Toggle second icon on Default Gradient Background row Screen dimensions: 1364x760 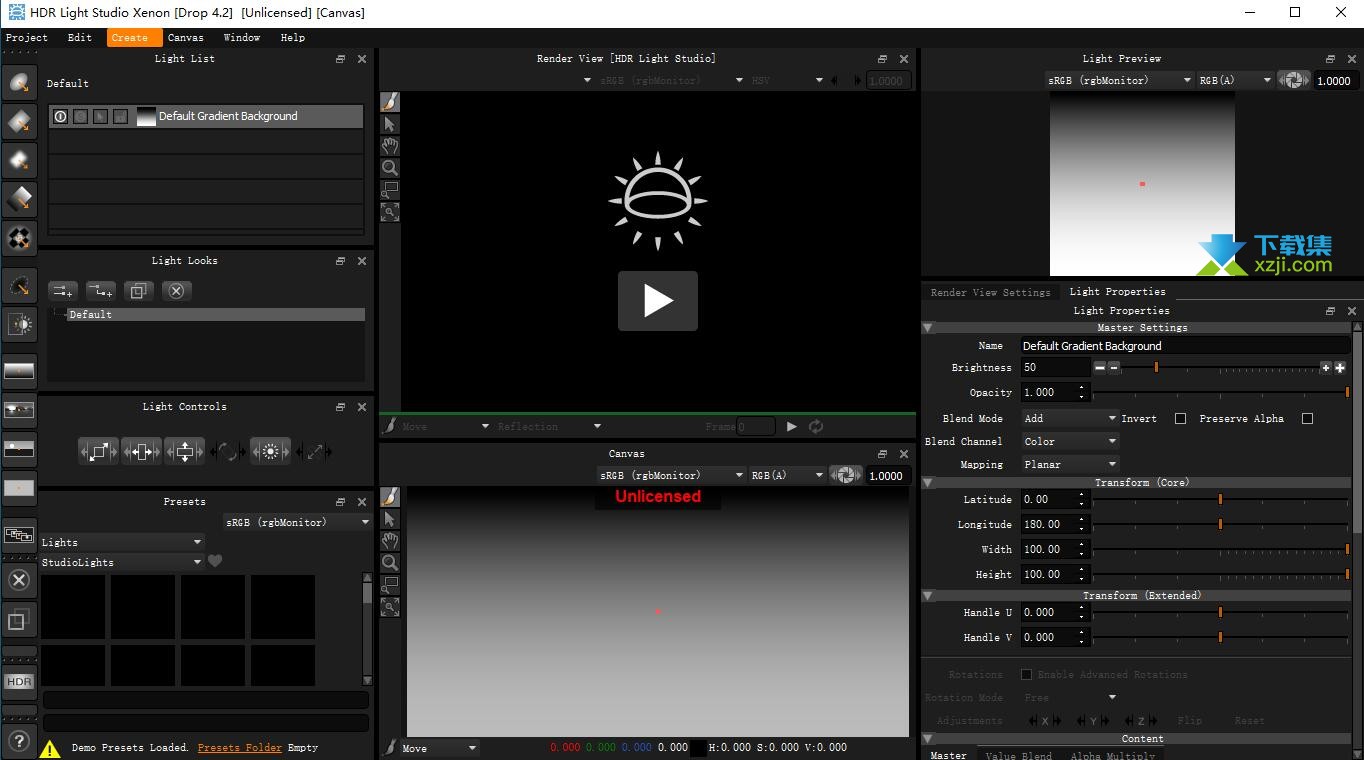80,116
